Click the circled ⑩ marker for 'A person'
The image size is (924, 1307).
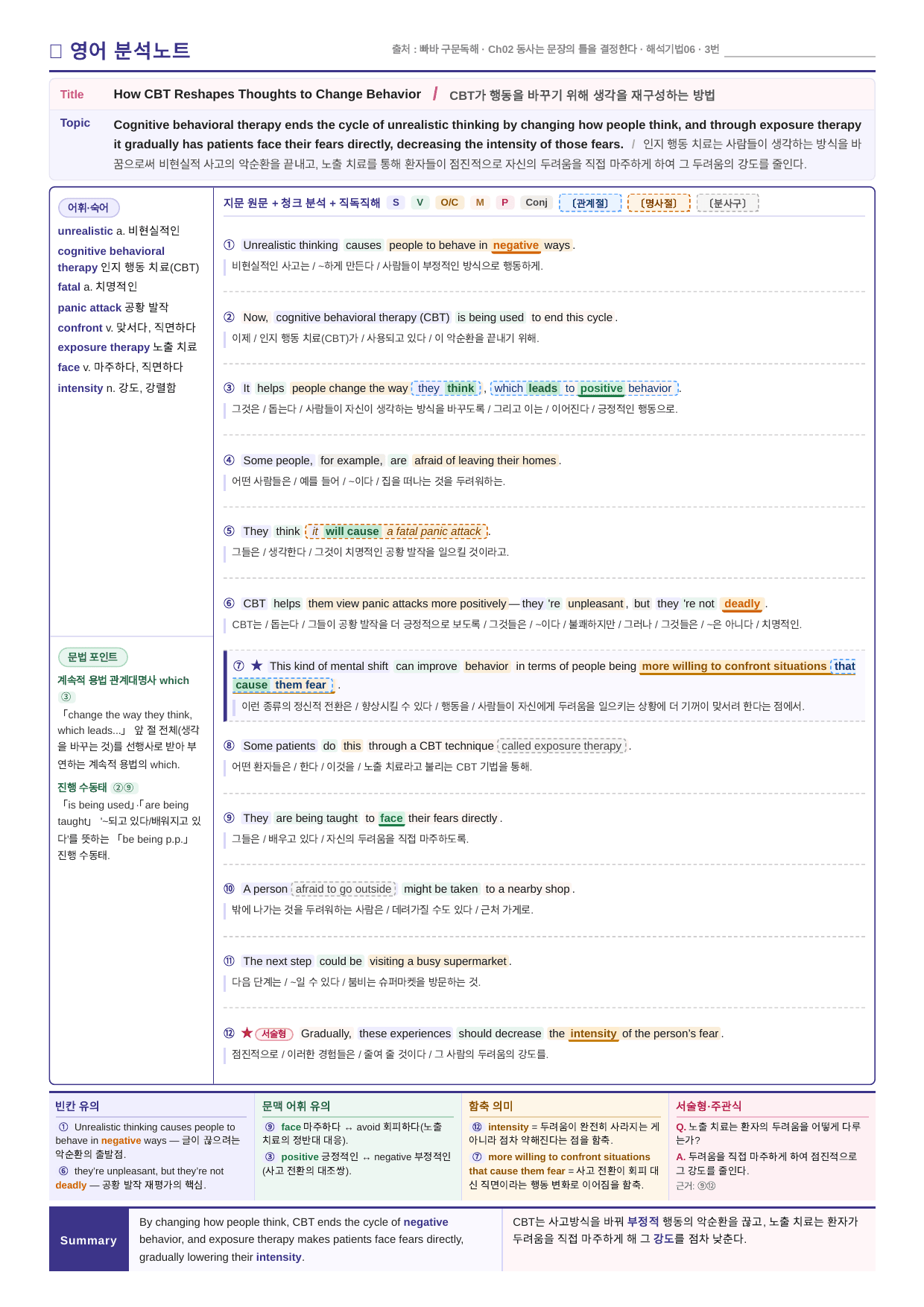pos(229,889)
